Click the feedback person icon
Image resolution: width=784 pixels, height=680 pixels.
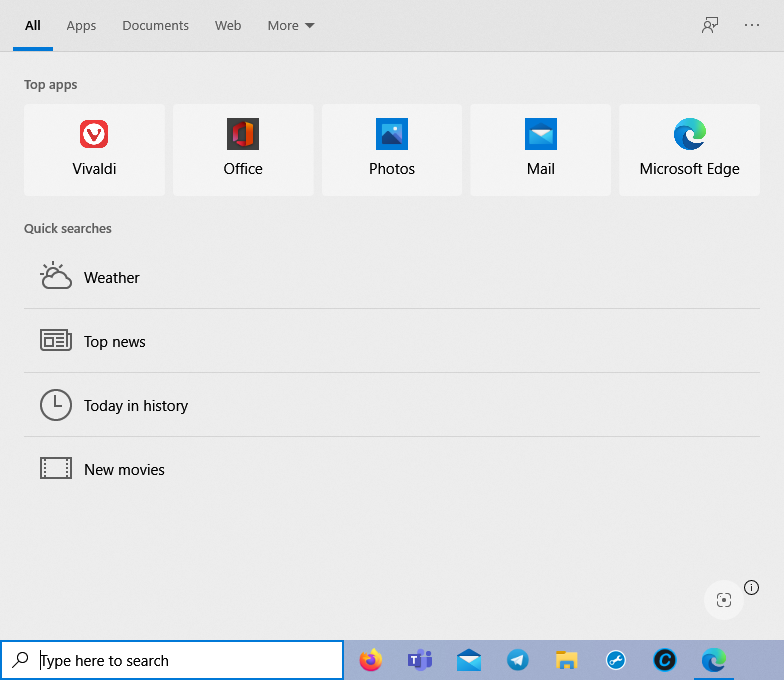710,25
